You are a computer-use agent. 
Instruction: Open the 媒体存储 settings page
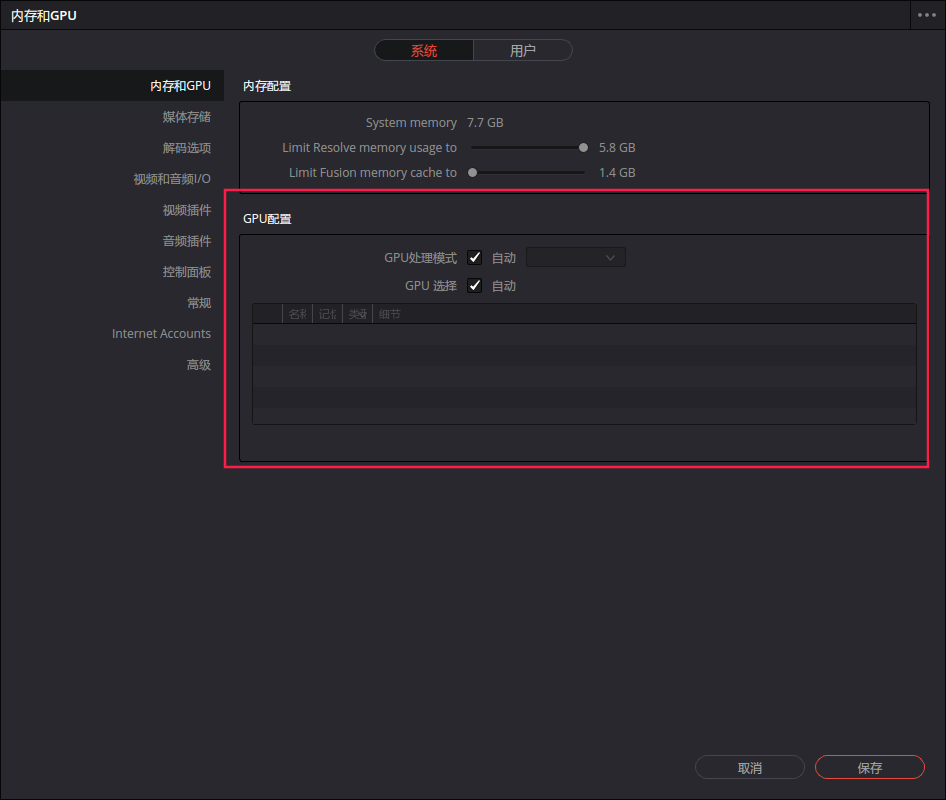coord(186,117)
